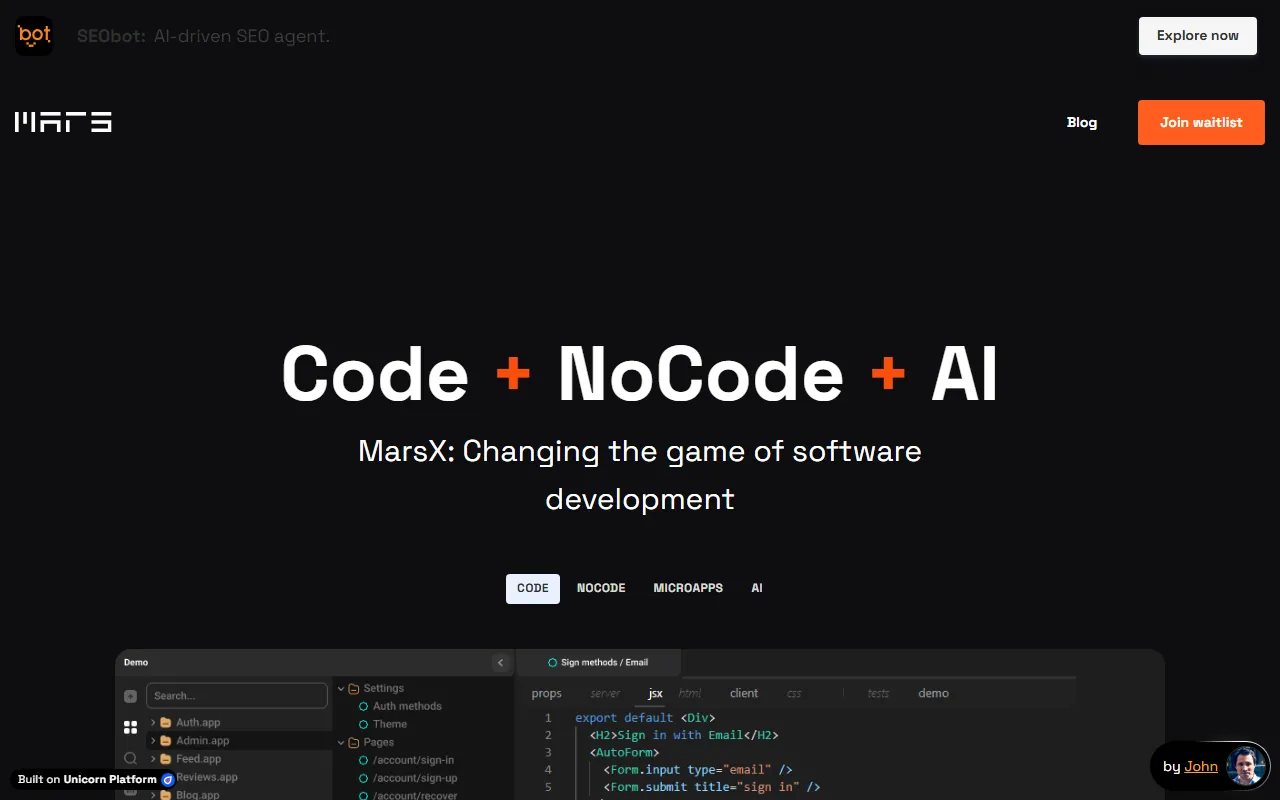Viewport: 1280px width, 800px height.
Task: Click the Auth.app folder icon
Action: coord(166,722)
